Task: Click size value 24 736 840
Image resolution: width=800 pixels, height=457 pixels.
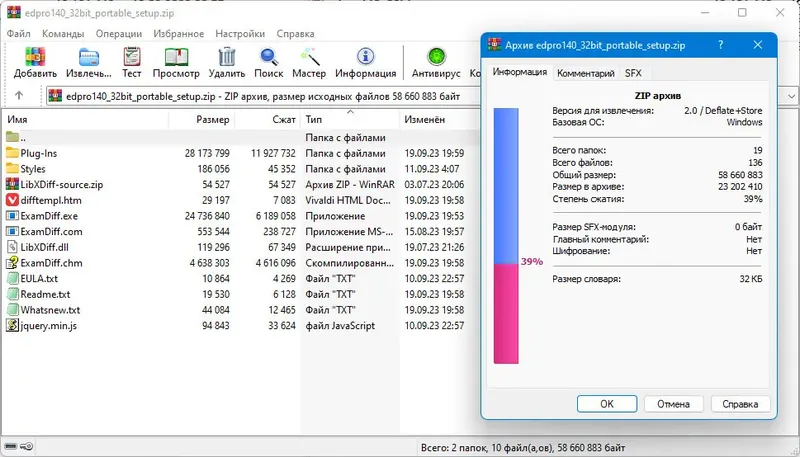Action: [207, 216]
